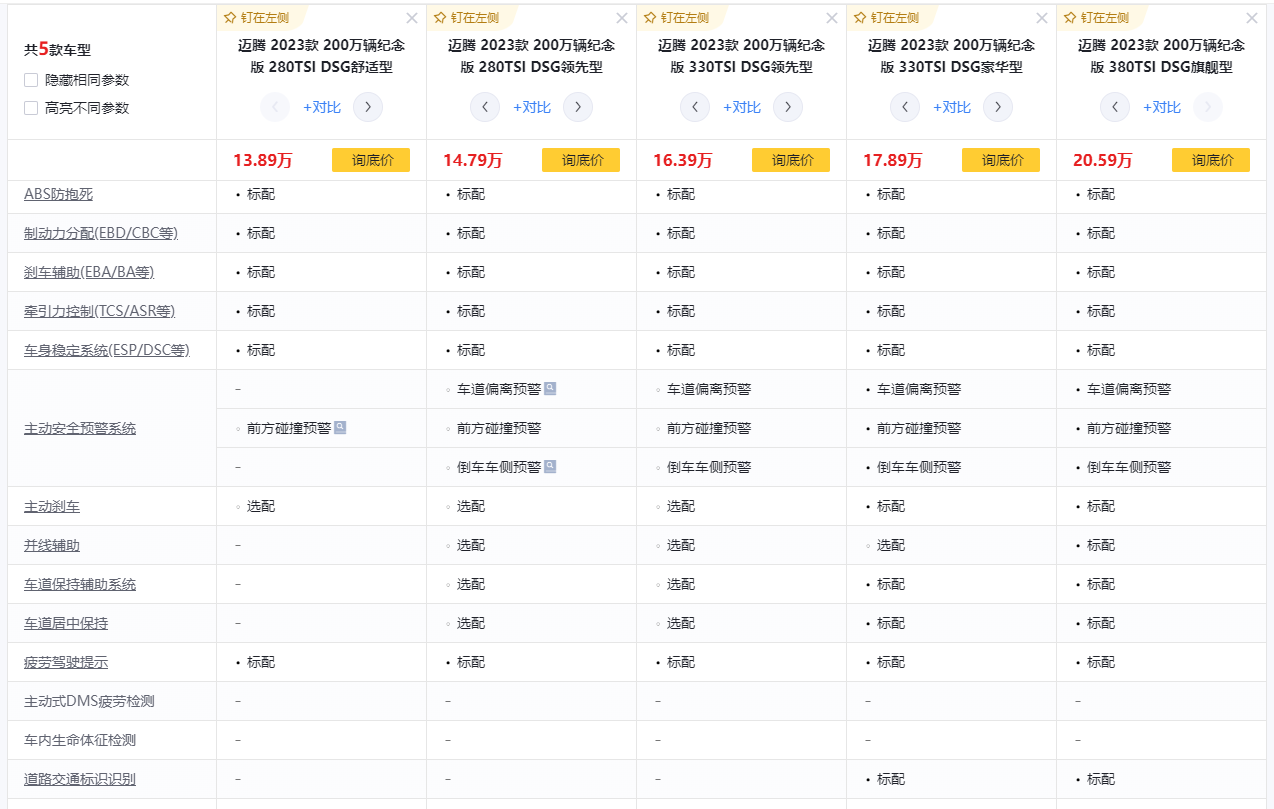Click info icon beside 280TSI领先型 车道偏离预警

[551, 389]
